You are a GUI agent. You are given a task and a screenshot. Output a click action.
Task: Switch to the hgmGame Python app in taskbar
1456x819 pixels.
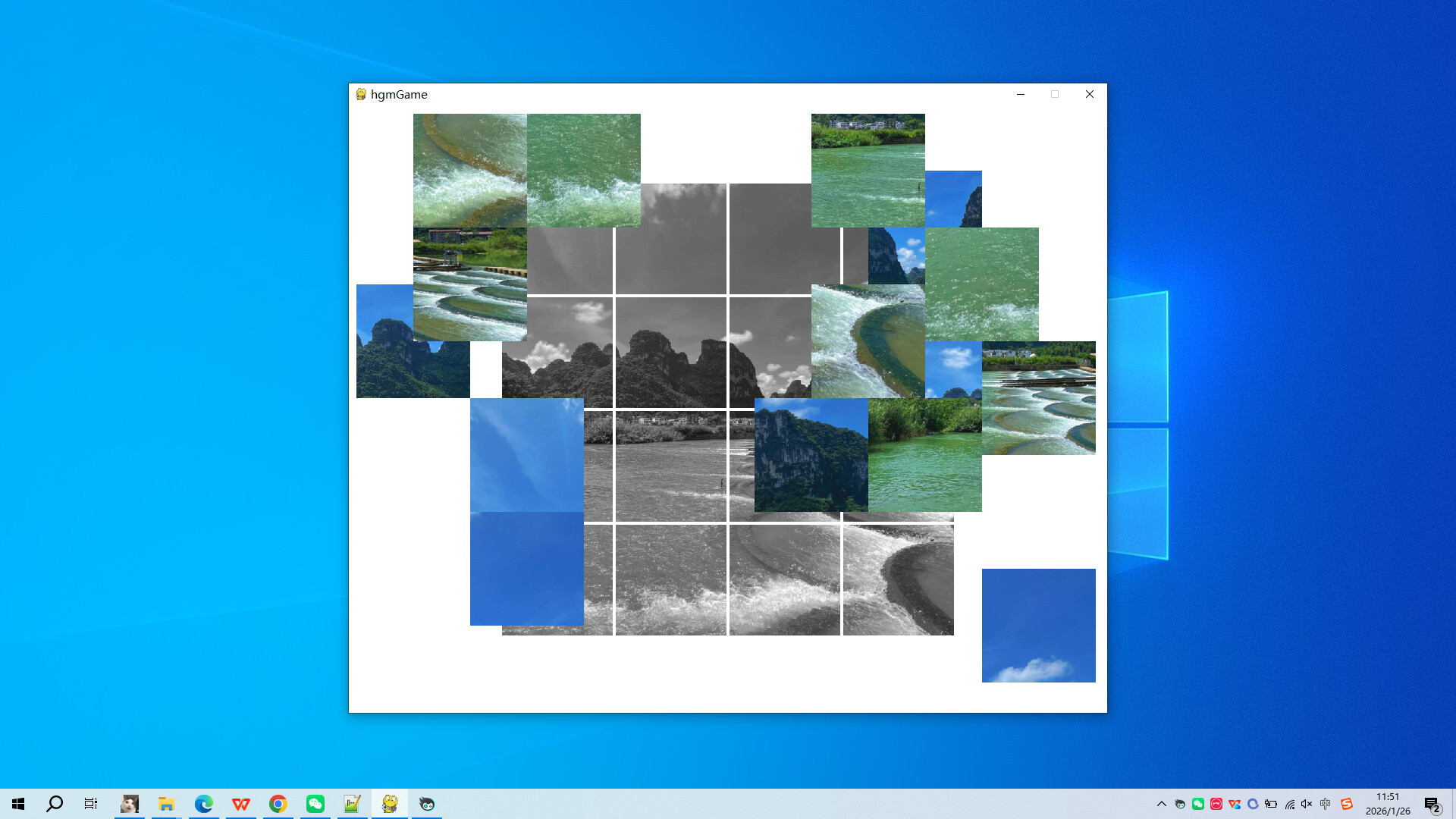point(389,803)
